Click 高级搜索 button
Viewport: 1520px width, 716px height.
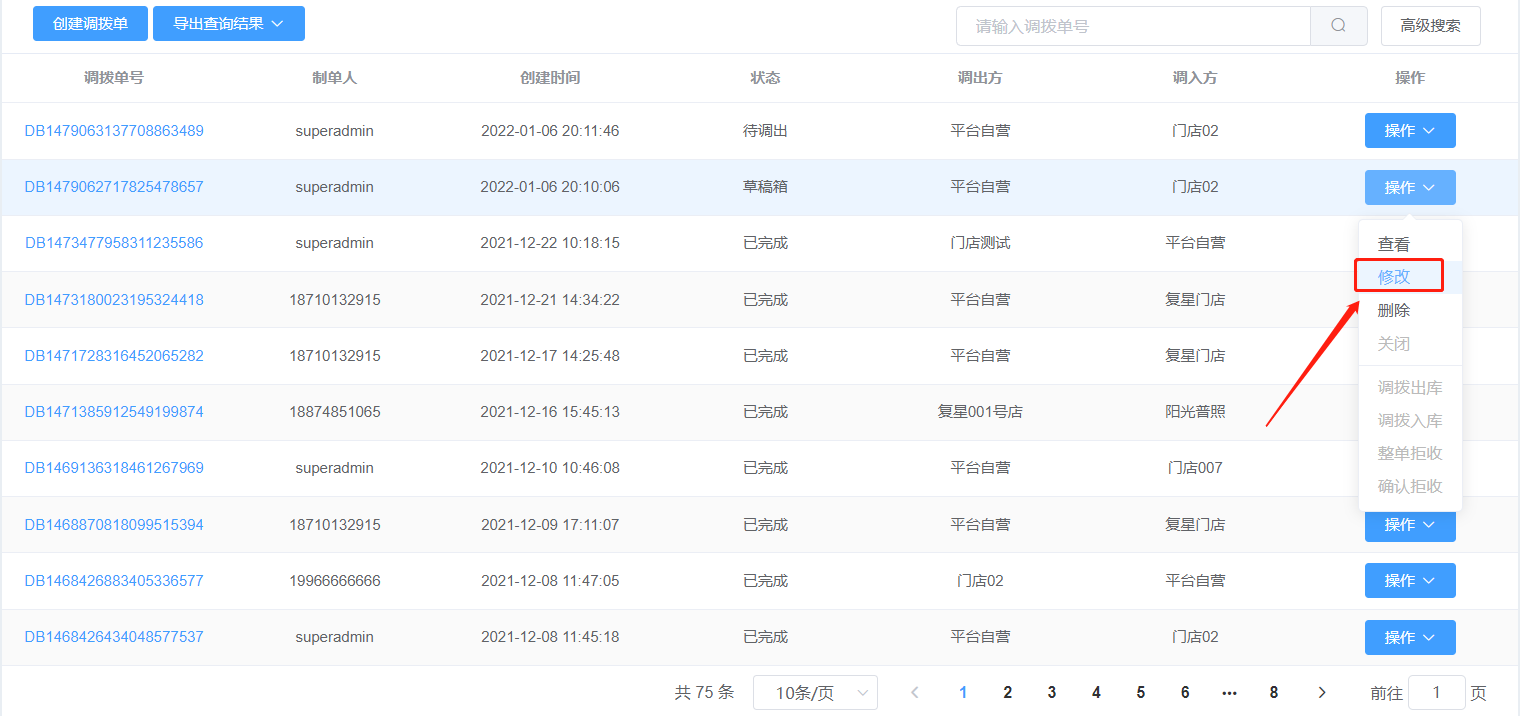pos(1430,26)
